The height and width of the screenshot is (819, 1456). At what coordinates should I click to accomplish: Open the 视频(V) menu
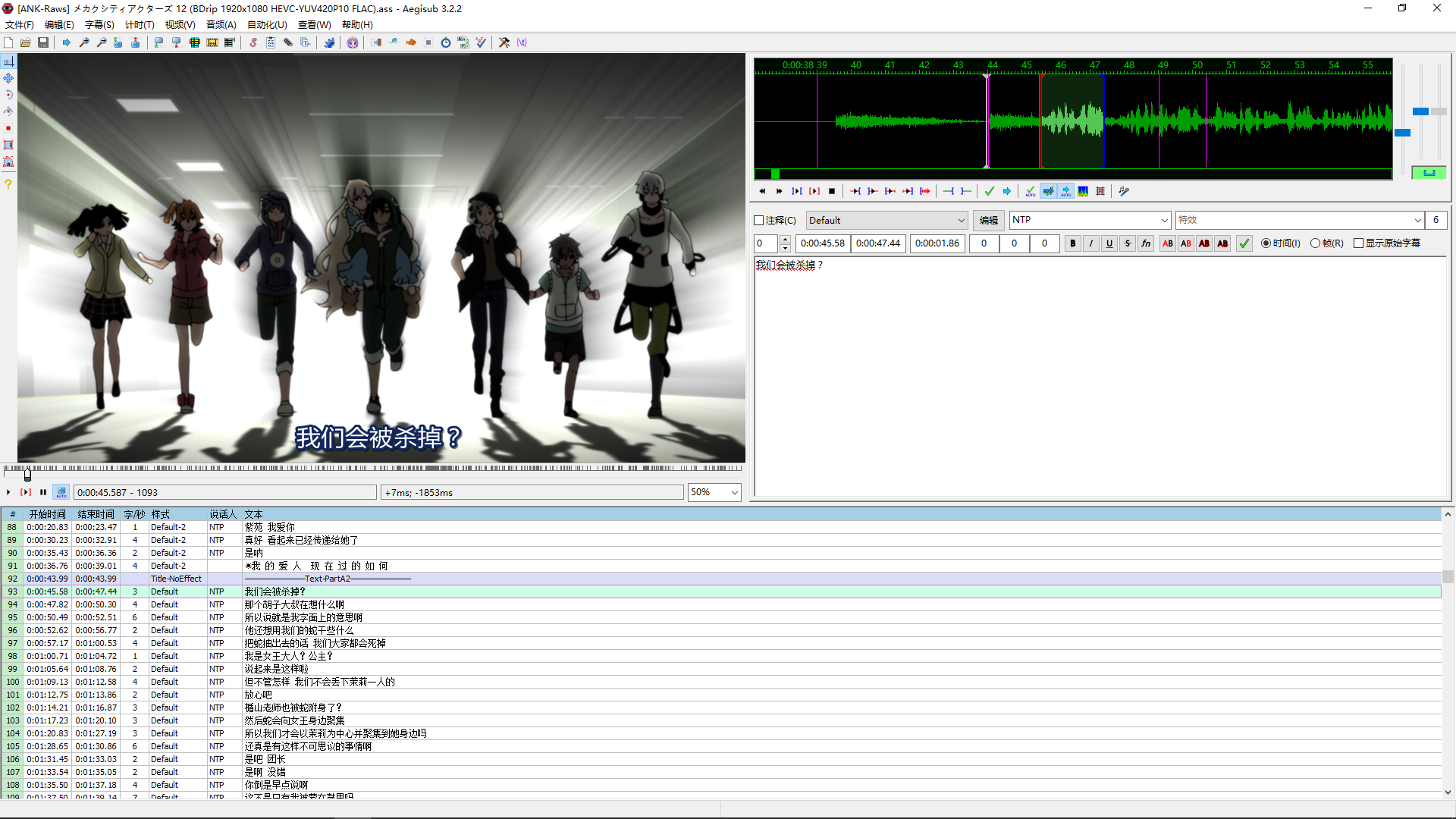pyautogui.click(x=180, y=25)
